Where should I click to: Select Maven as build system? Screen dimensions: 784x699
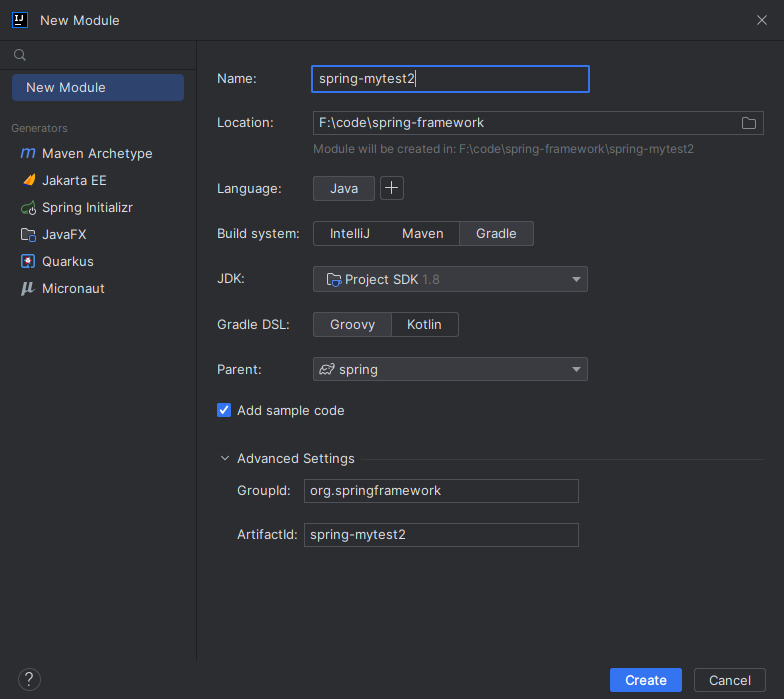coord(422,234)
